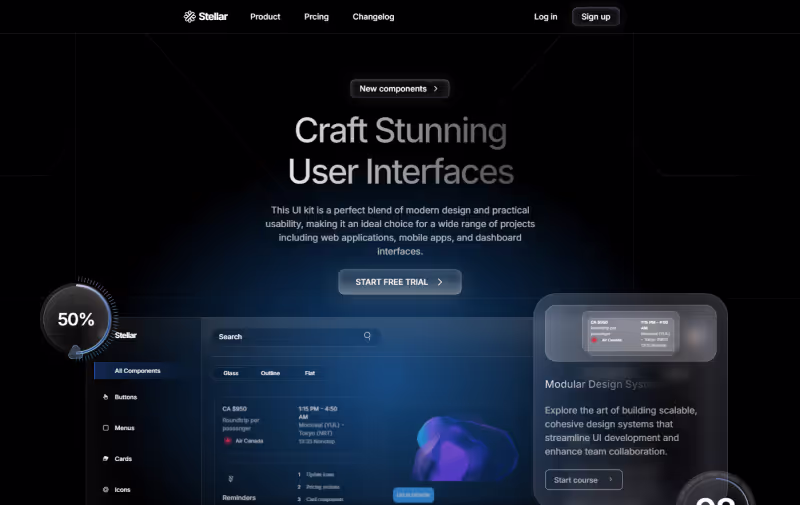This screenshot has width=800, height=505.
Task: Click the magnifier icon in Search bar
Action: point(367,336)
